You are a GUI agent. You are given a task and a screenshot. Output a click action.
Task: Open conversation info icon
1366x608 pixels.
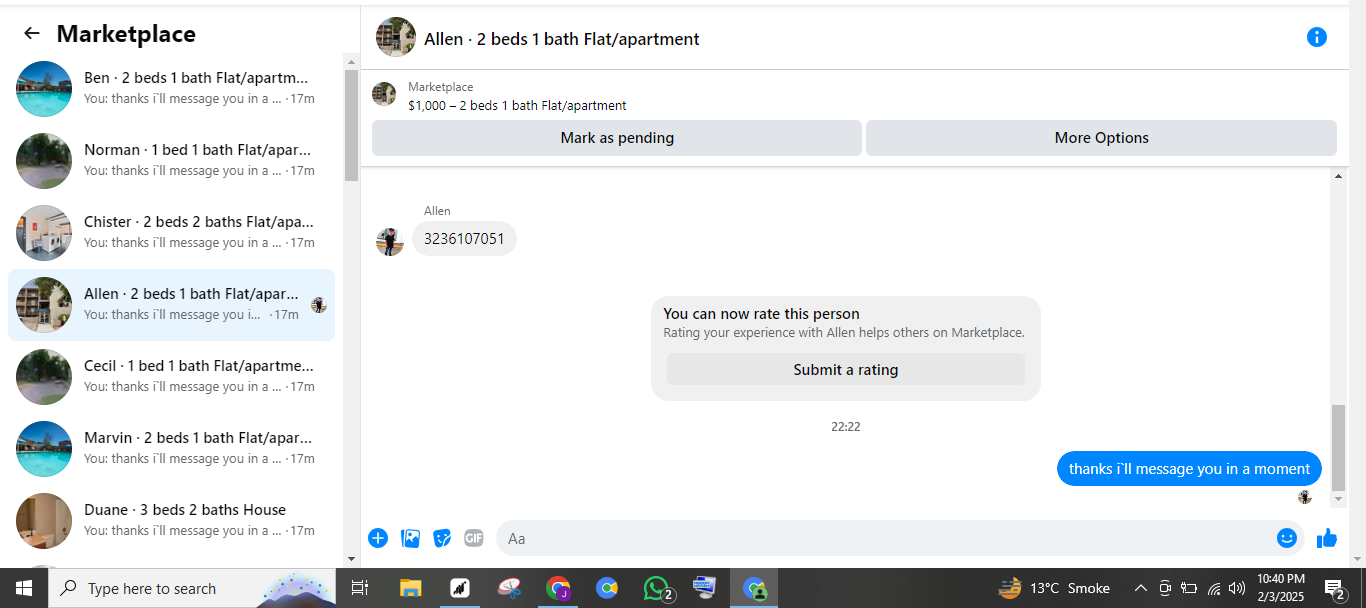click(x=1317, y=37)
